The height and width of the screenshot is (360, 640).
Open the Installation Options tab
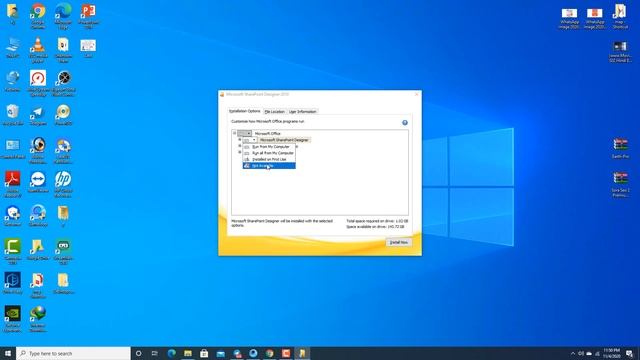tap(244, 111)
